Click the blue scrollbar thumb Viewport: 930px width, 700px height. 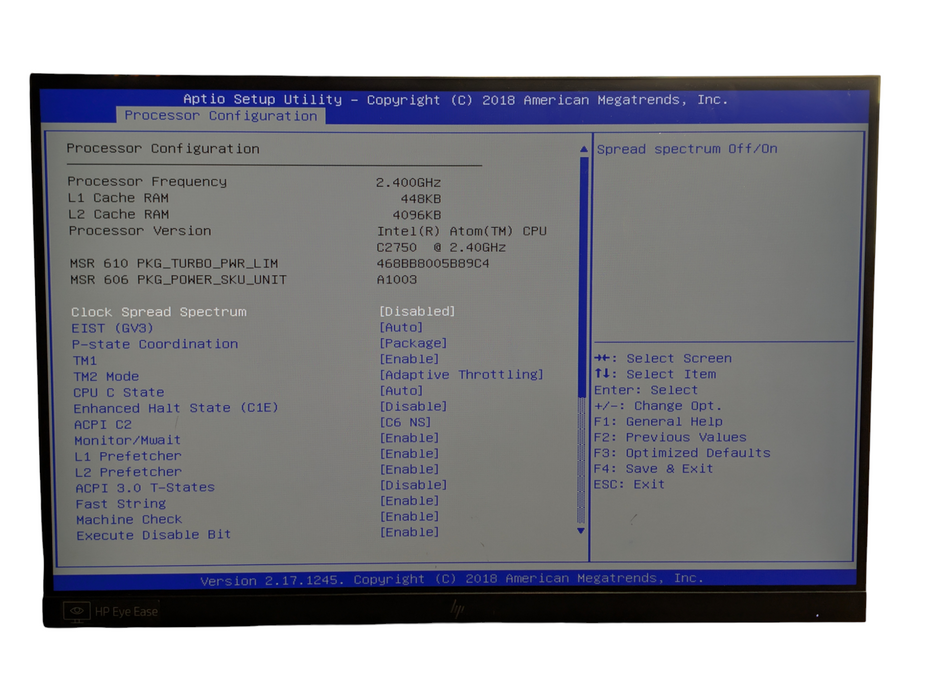coord(583,276)
